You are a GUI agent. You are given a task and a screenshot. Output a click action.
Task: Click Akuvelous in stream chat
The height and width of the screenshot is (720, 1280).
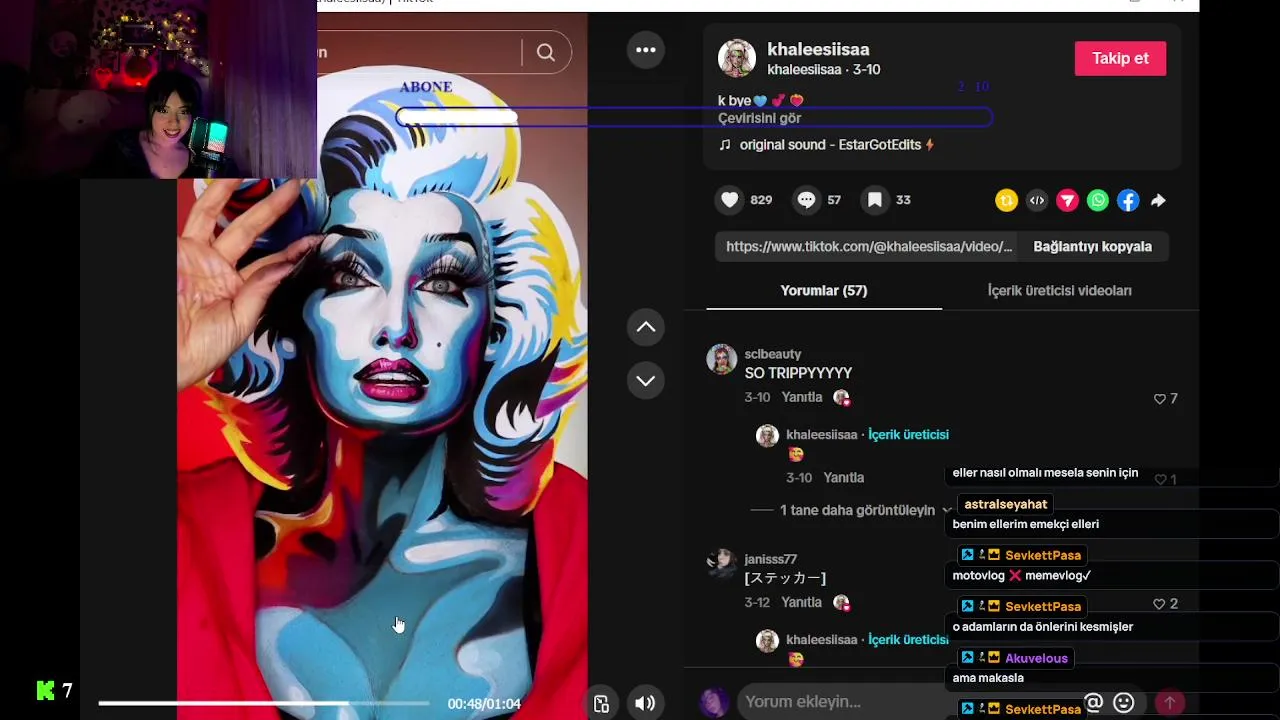1036,658
